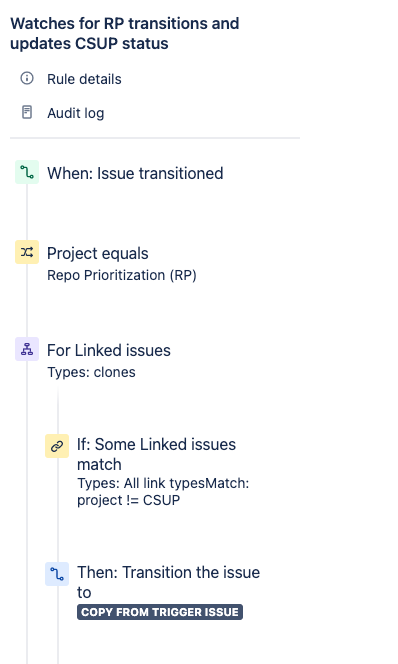398x664 pixels.
Task: Click the COPY FROM TRIGGER ISSUE badge
Action: (x=160, y=612)
